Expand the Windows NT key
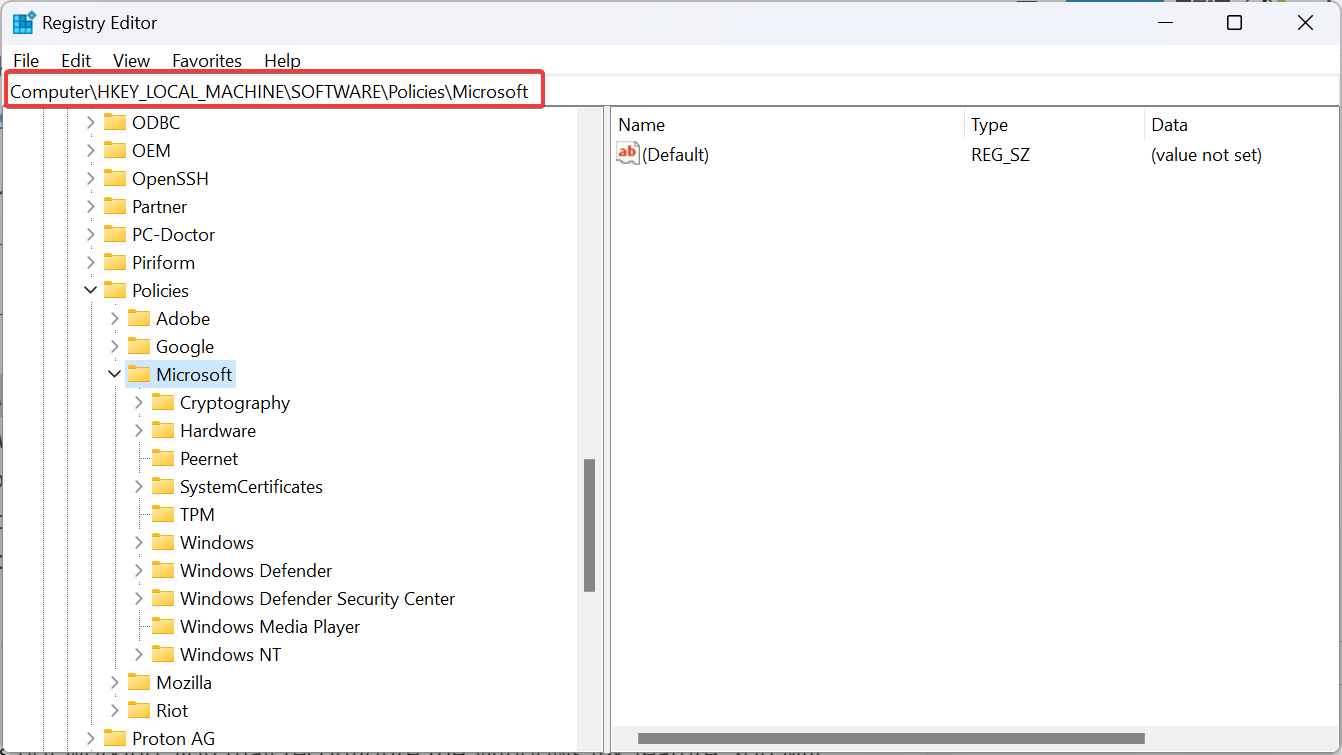 pos(139,654)
